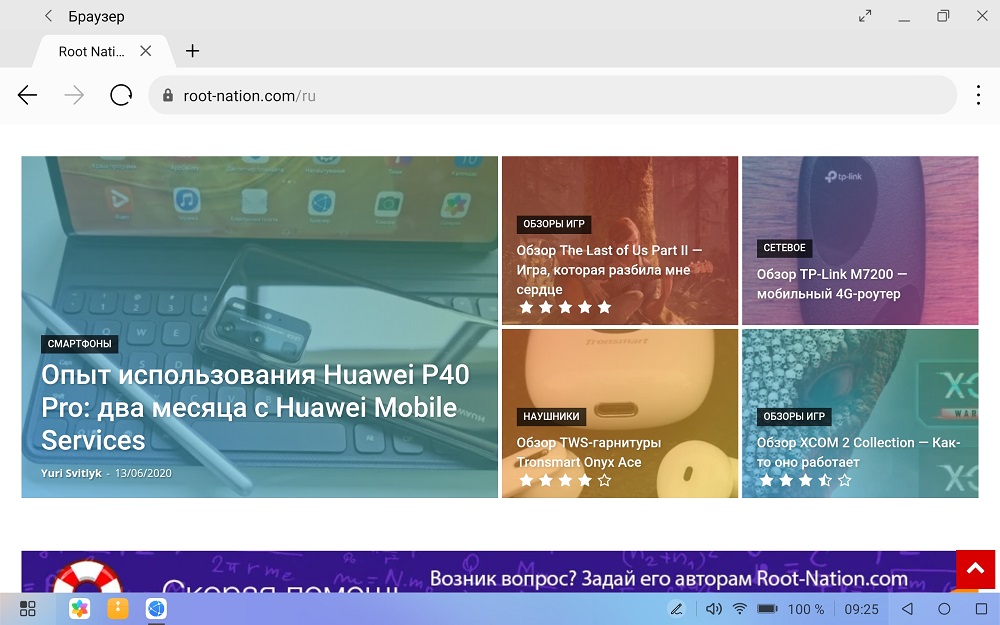Go back using the browser back arrow
Screen dimensions: 1000x625
click(x=27, y=96)
